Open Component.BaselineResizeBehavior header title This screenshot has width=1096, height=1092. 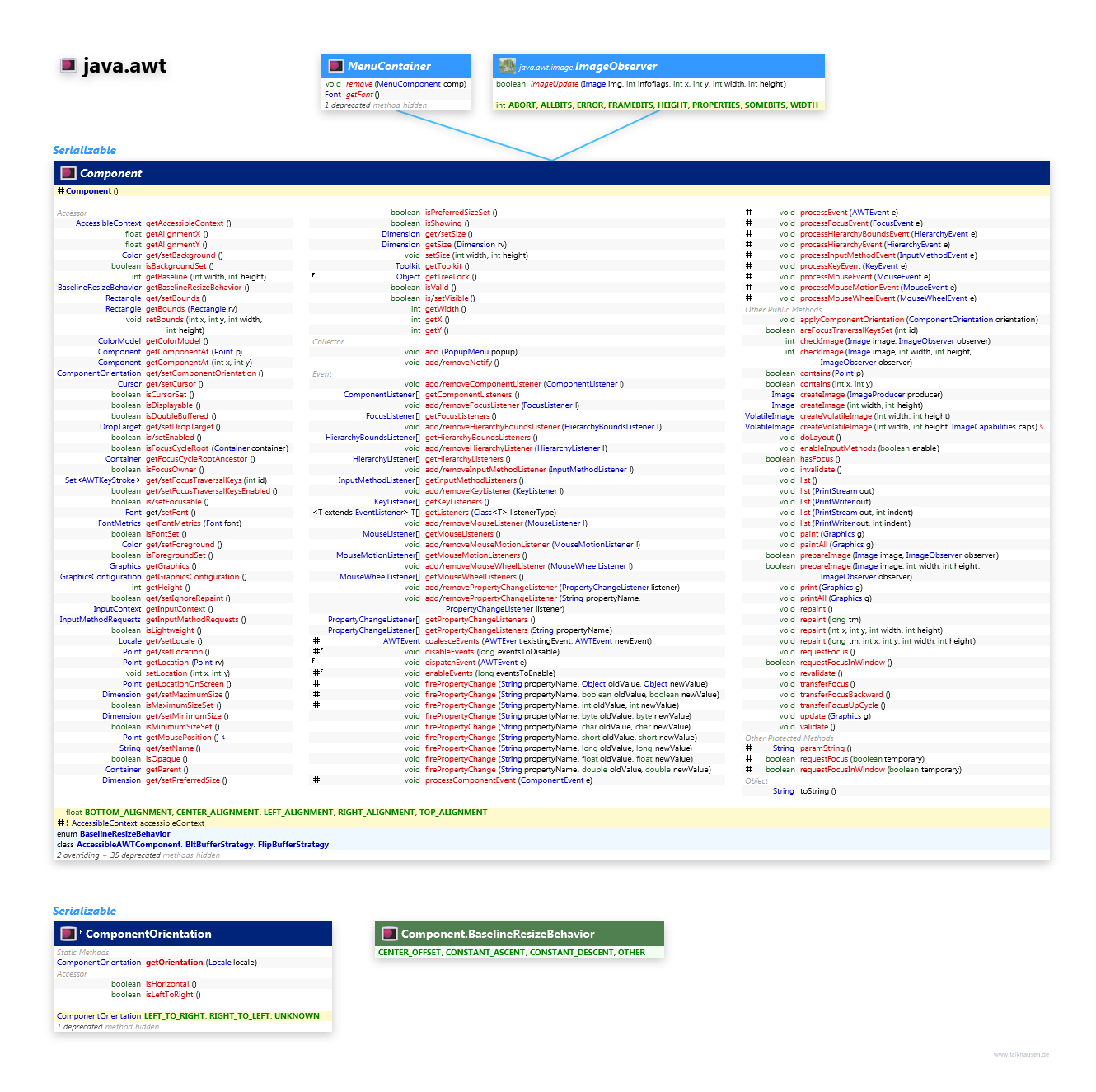[x=498, y=934]
